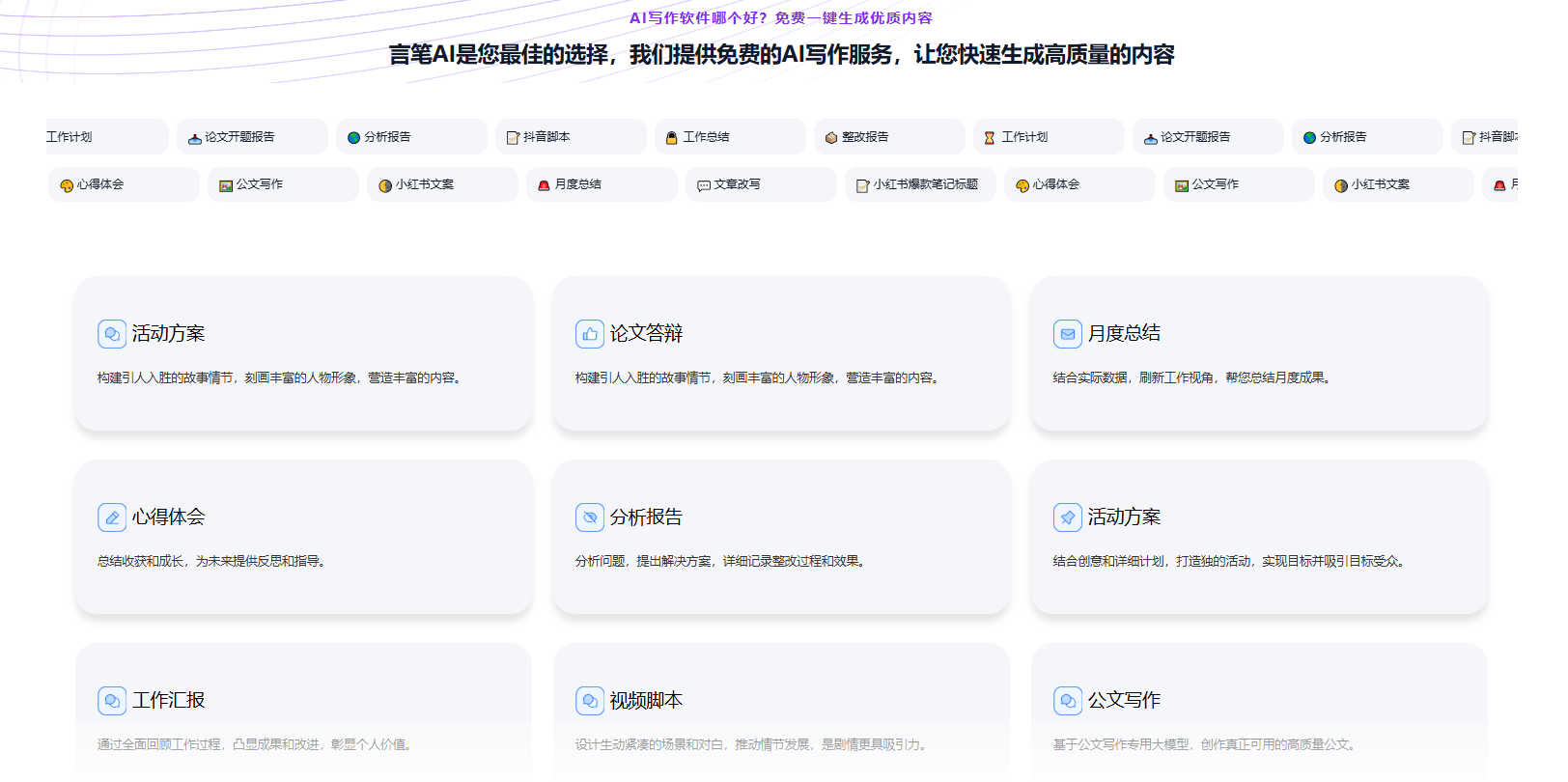This screenshot has height=782, width=1568.
Task: Open the 论文答辩 card title
Action: pyautogui.click(x=646, y=334)
